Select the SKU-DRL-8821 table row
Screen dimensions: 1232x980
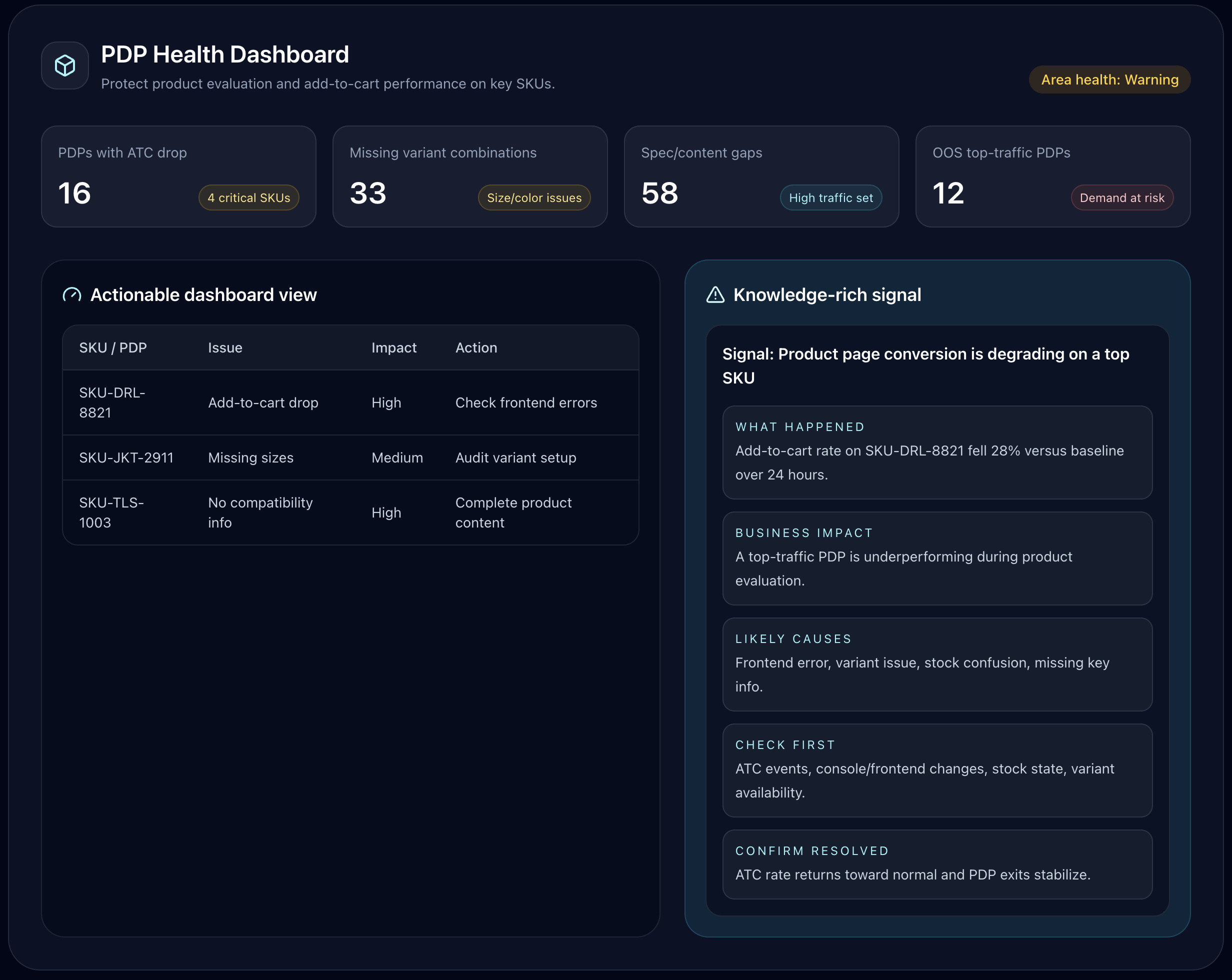(349, 402)
